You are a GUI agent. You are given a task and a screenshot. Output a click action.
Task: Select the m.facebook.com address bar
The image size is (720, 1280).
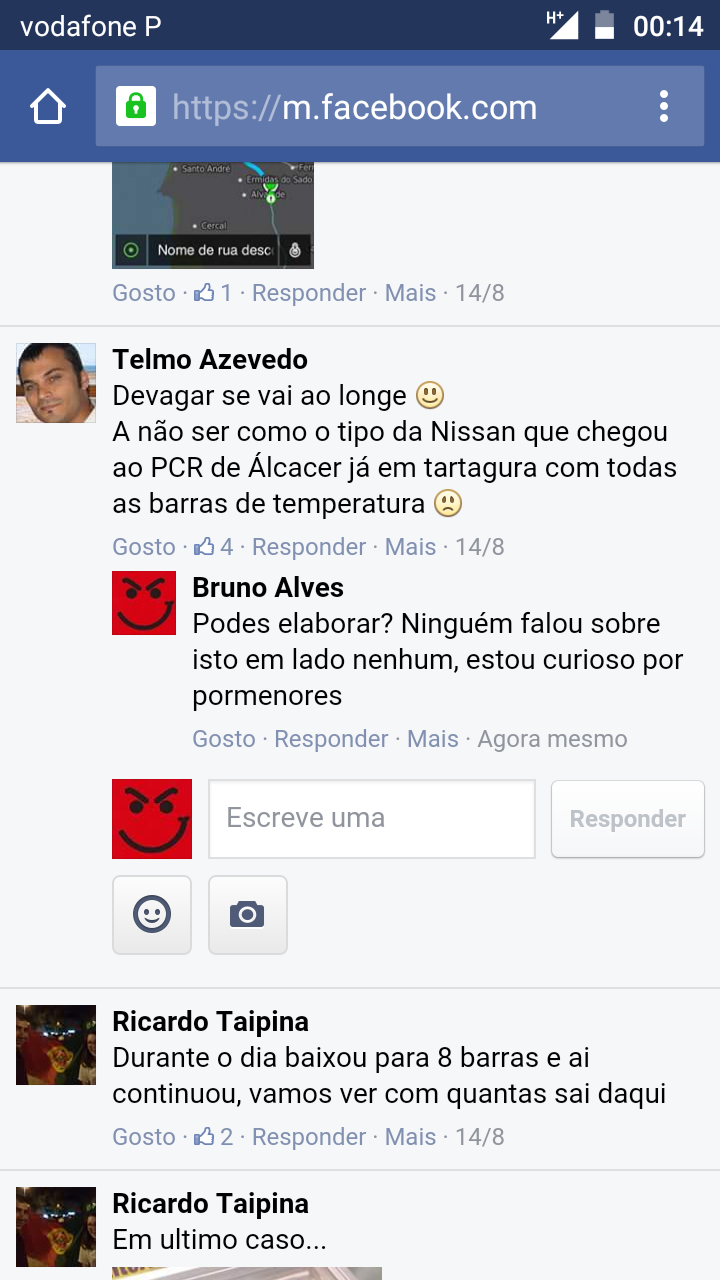tap(400, 107)
